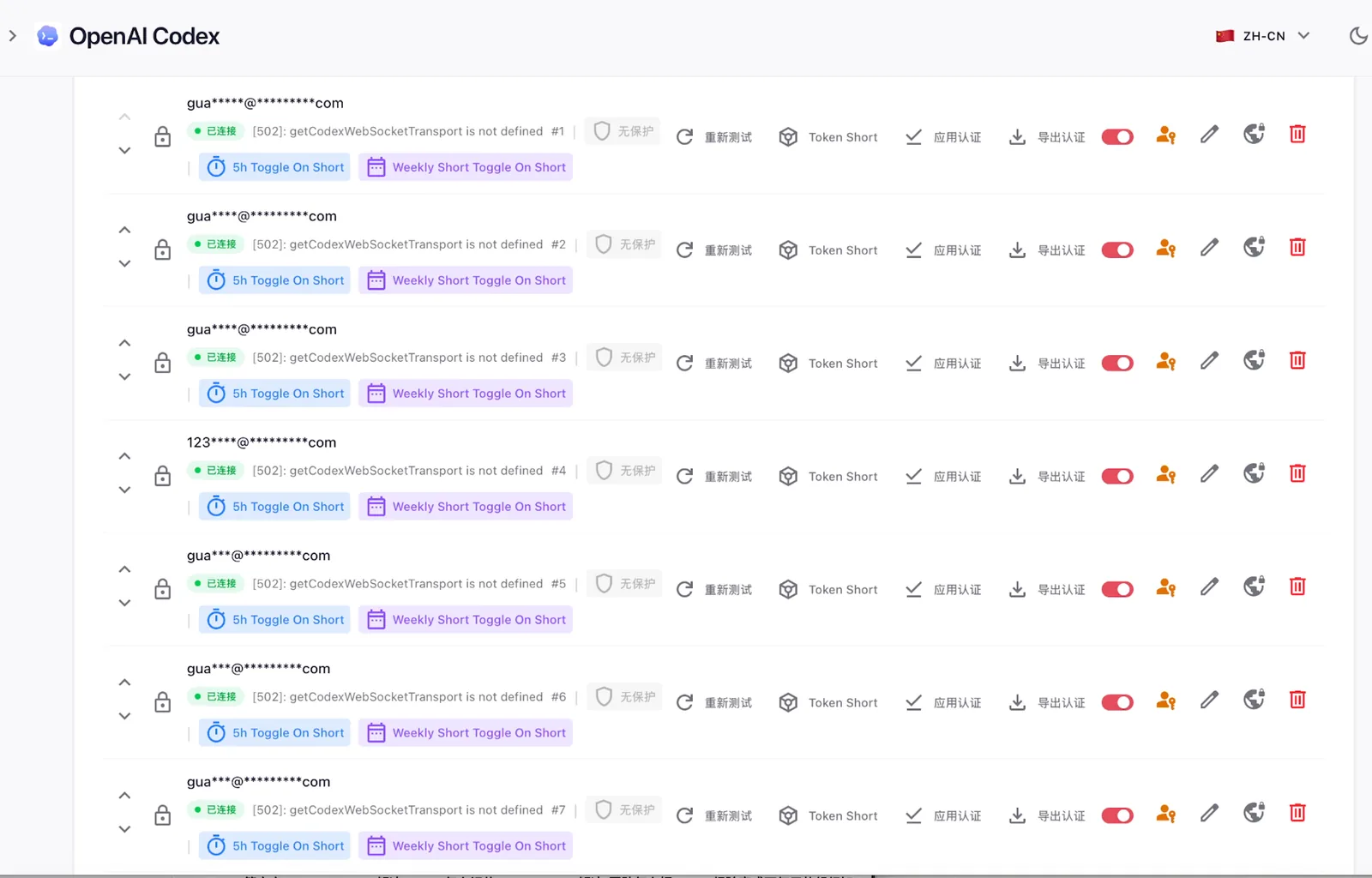1372x878 pixels.
Task: Click 导出认证 export auth on account #1
Action: click(x=1047, y=137)
